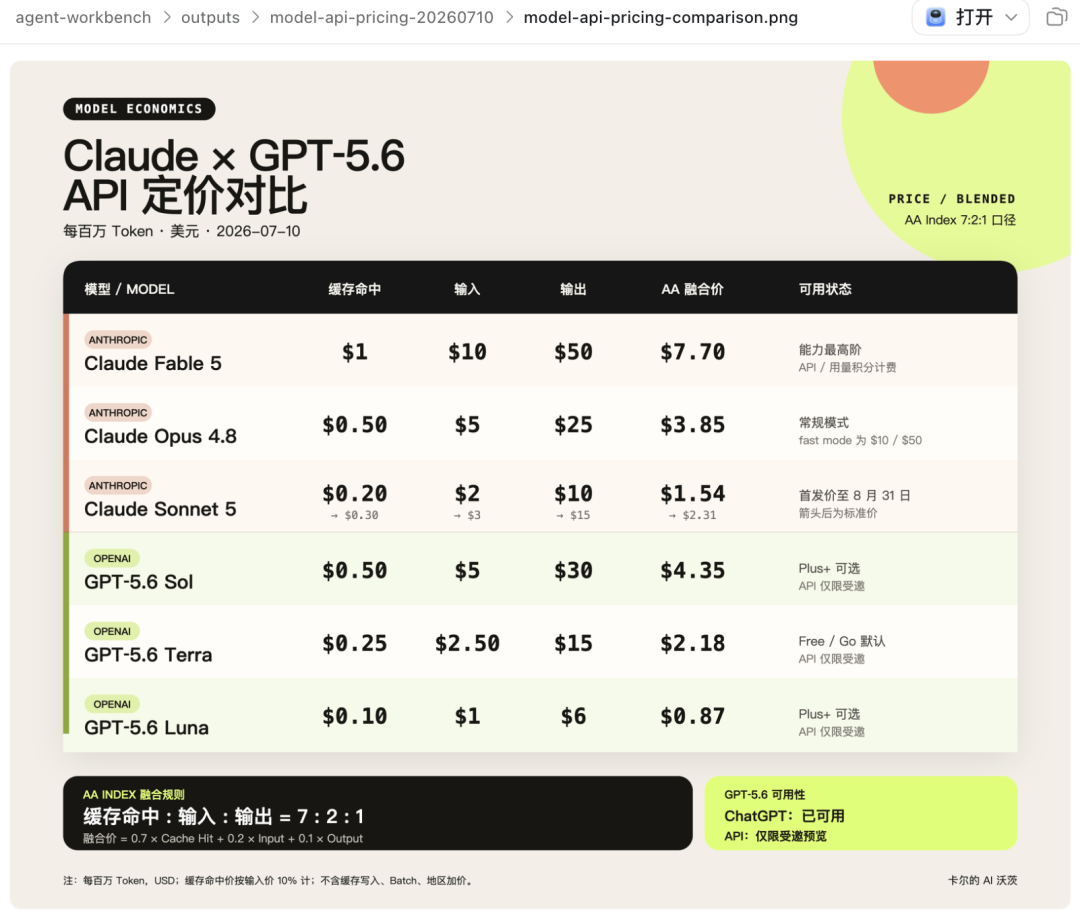Click the 输入 column header
This screenshot has height=918, width=1080.
tap(467, 289)
